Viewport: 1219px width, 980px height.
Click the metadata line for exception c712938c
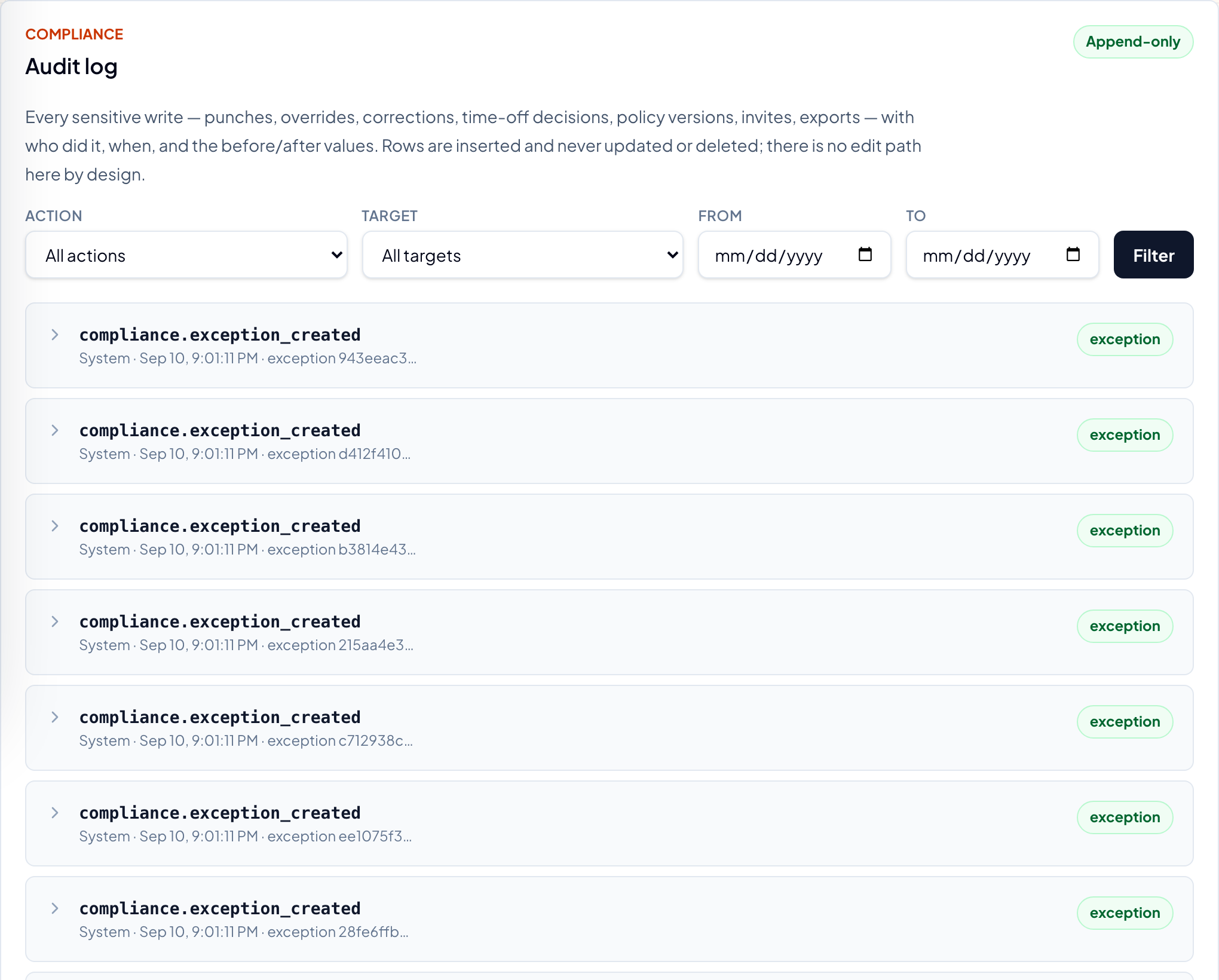click(x=246, y=741)
